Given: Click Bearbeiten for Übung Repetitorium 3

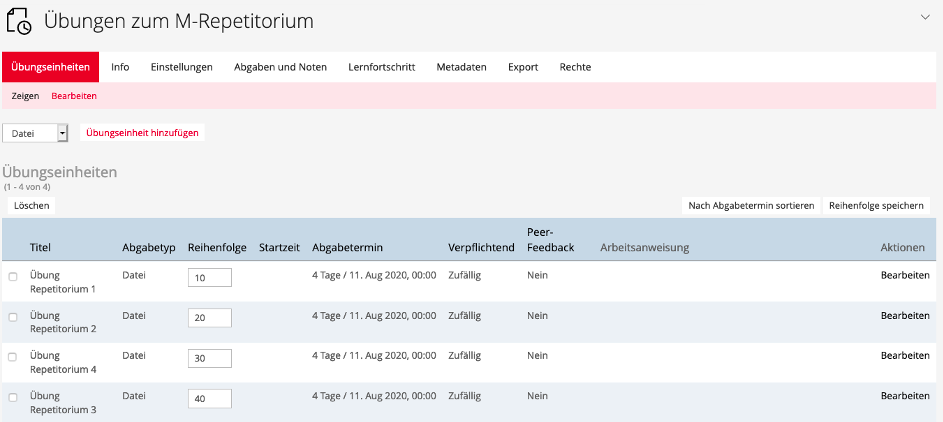Looking at the screenshot, I should tap(904, 396).
